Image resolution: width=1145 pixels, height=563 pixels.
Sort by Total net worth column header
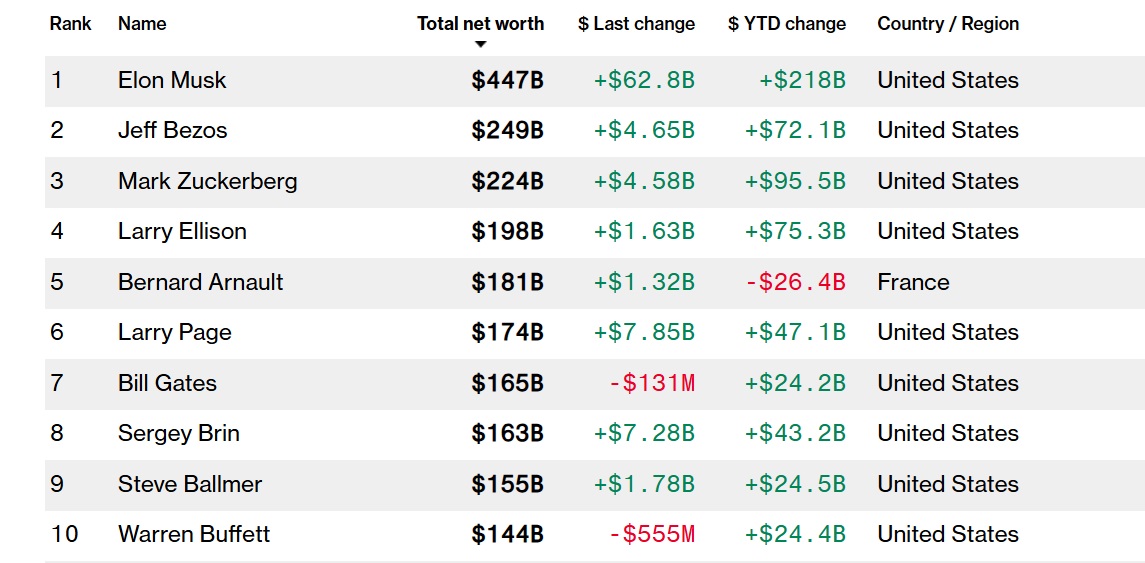(480, 23)
